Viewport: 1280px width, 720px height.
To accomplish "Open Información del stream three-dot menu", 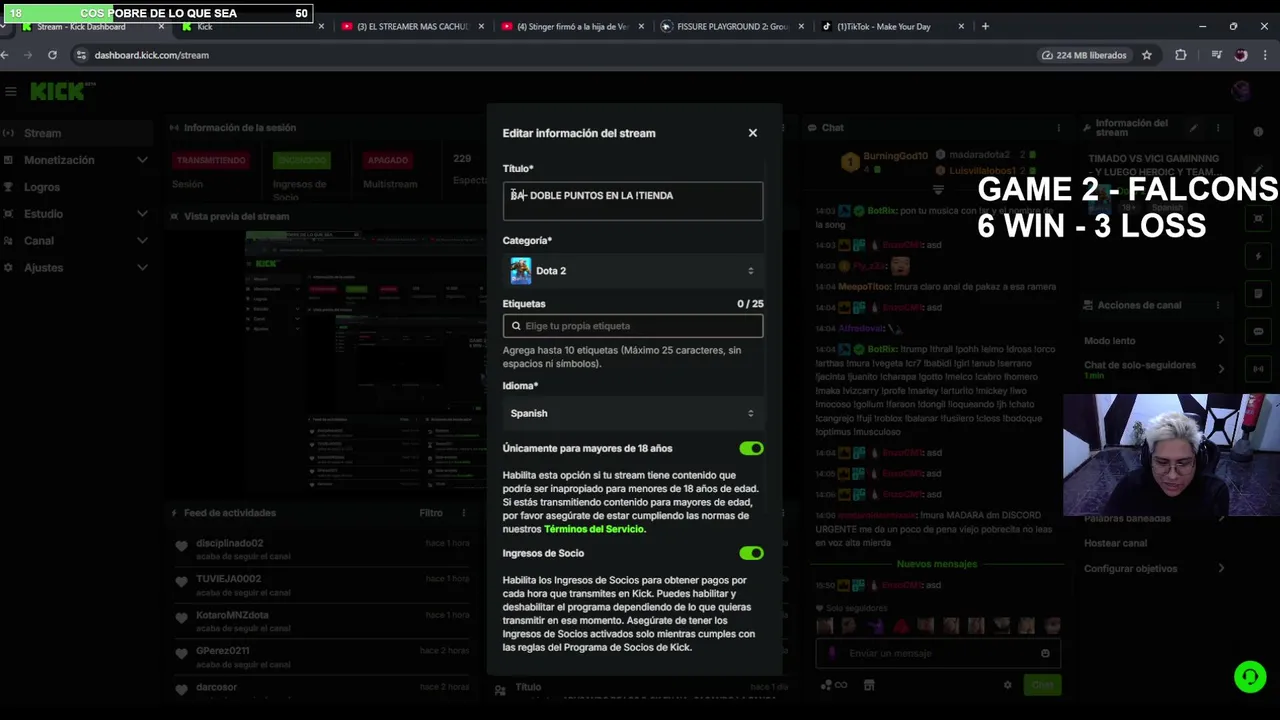I will pyautogui.click(x=1218, y=128).
